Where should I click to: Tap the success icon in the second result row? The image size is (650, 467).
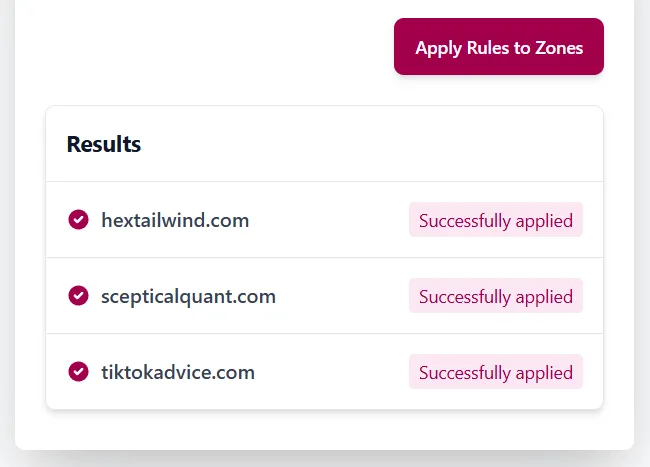point(78,296)
